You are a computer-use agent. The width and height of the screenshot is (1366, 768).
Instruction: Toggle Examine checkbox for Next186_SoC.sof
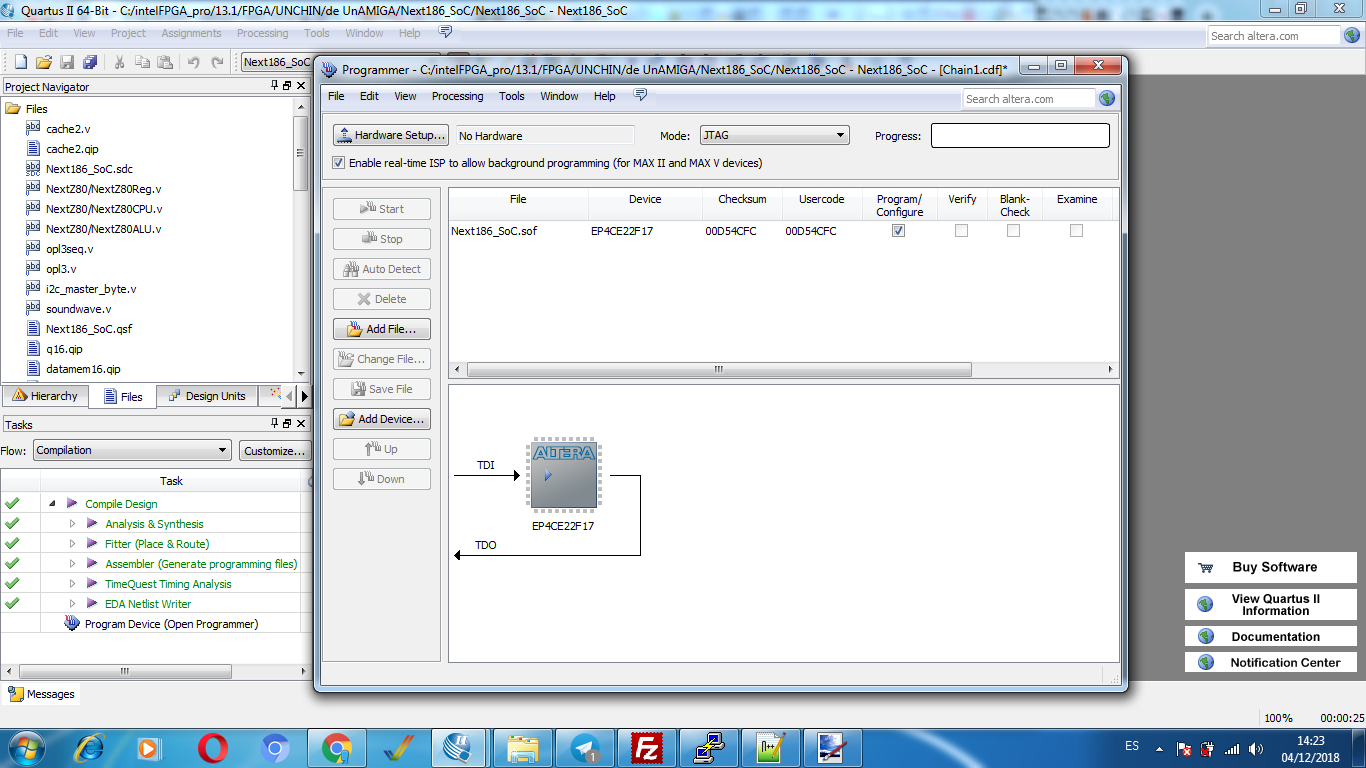coord(1076,230)
